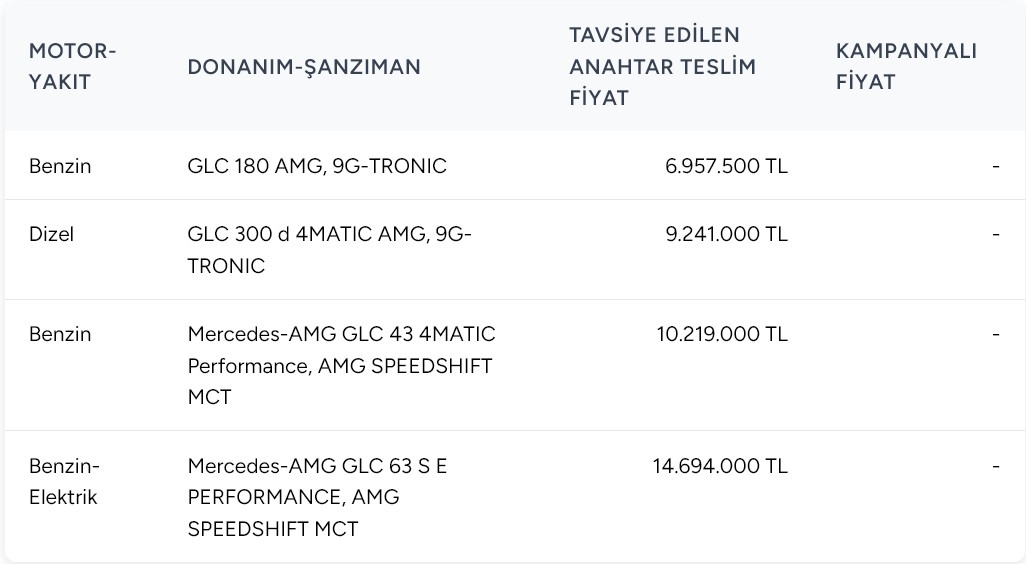Click GLC 300 d 4MATIC AMG entry
This screenshot has height=564, width=1026.
coord(329,249)
